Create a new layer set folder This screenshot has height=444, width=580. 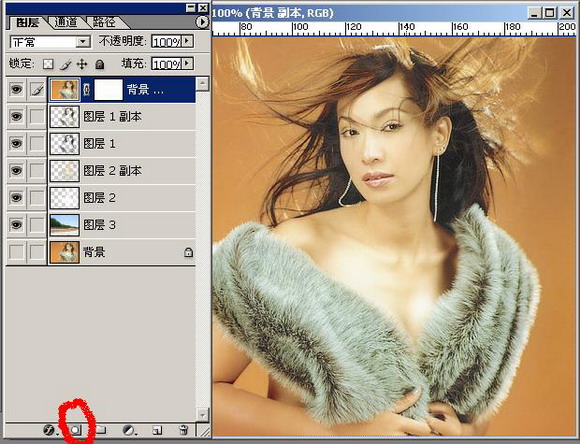tap(101, 430)
